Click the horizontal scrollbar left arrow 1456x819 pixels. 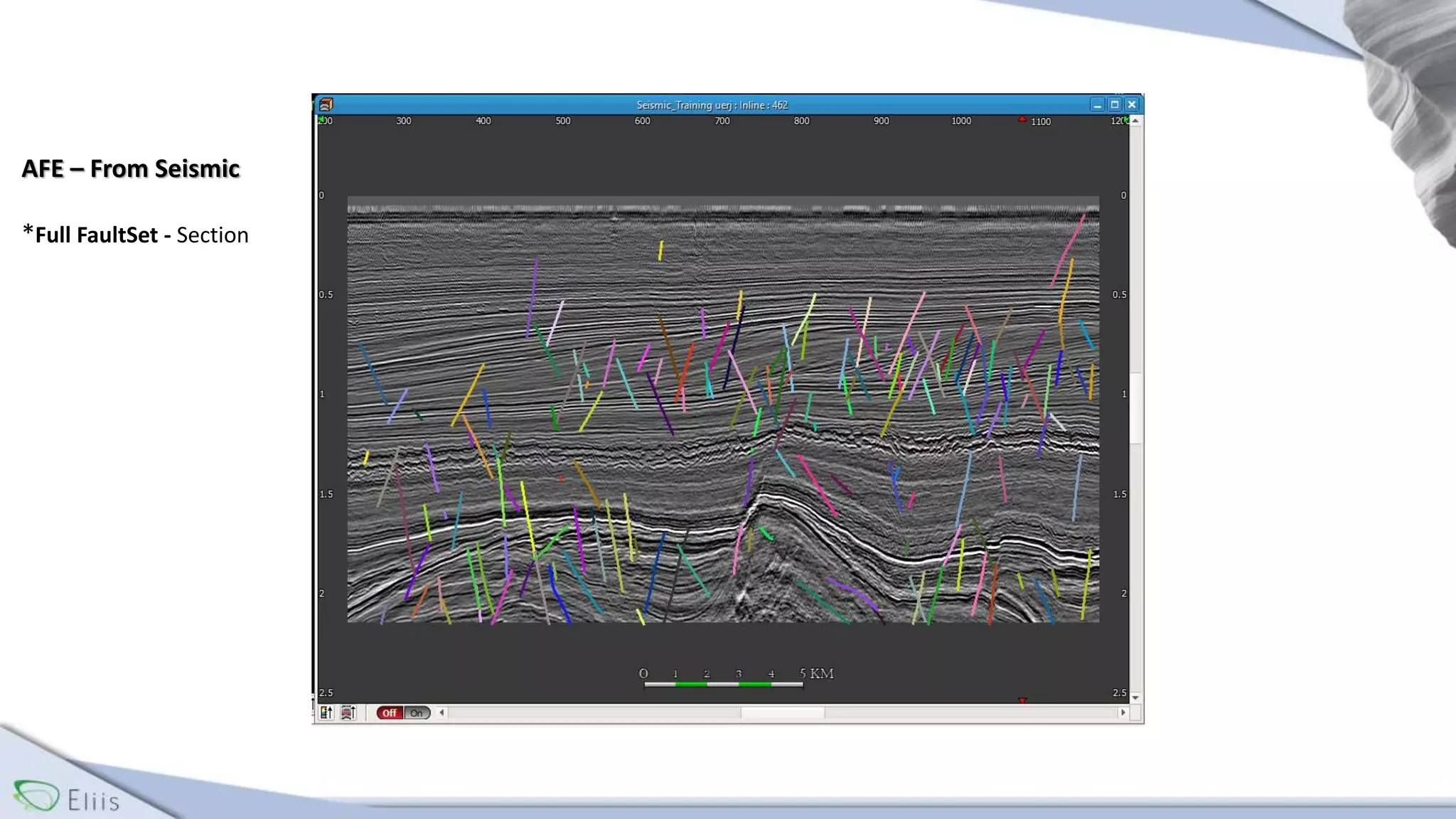pyautogui.click(x=441, y=712)
